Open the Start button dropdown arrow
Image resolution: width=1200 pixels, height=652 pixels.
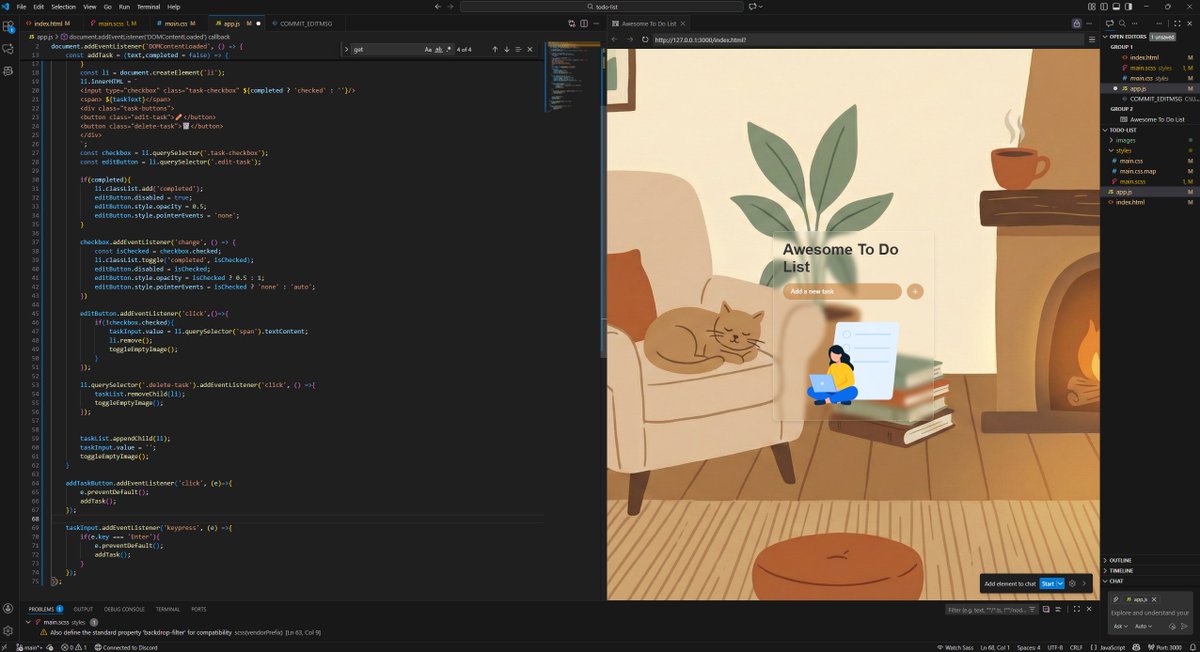(1060, 584)
